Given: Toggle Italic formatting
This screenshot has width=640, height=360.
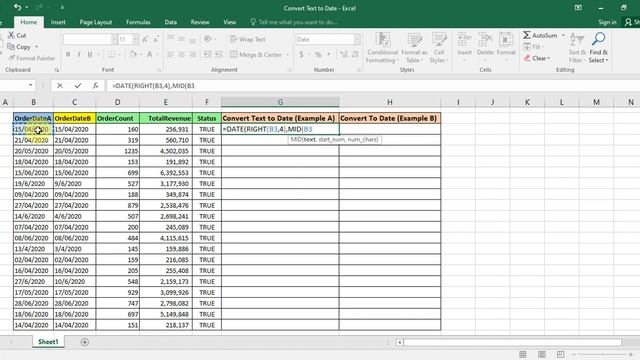Looking at the screenshot, I should [x=79, y=54].
